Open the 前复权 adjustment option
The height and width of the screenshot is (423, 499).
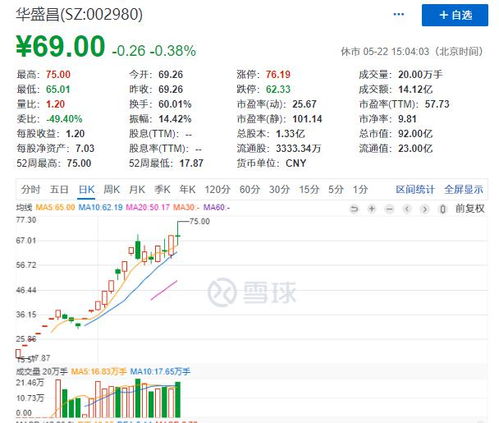[x=470, y=209]
